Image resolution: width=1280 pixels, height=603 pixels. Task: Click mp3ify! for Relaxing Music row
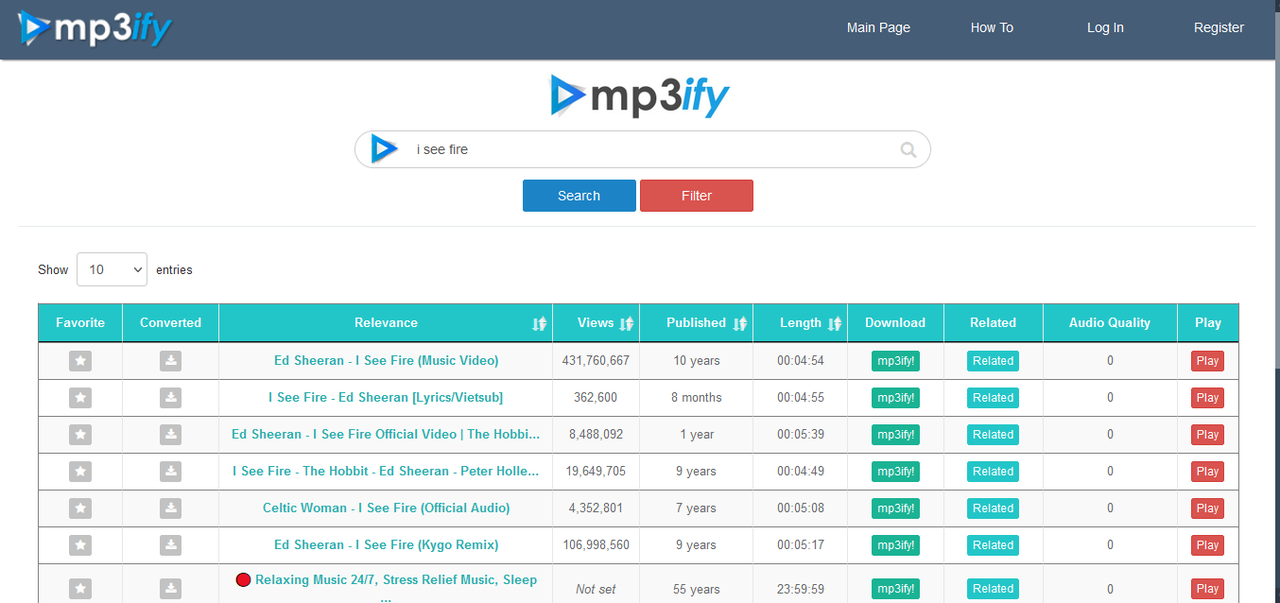click(895, 589)
